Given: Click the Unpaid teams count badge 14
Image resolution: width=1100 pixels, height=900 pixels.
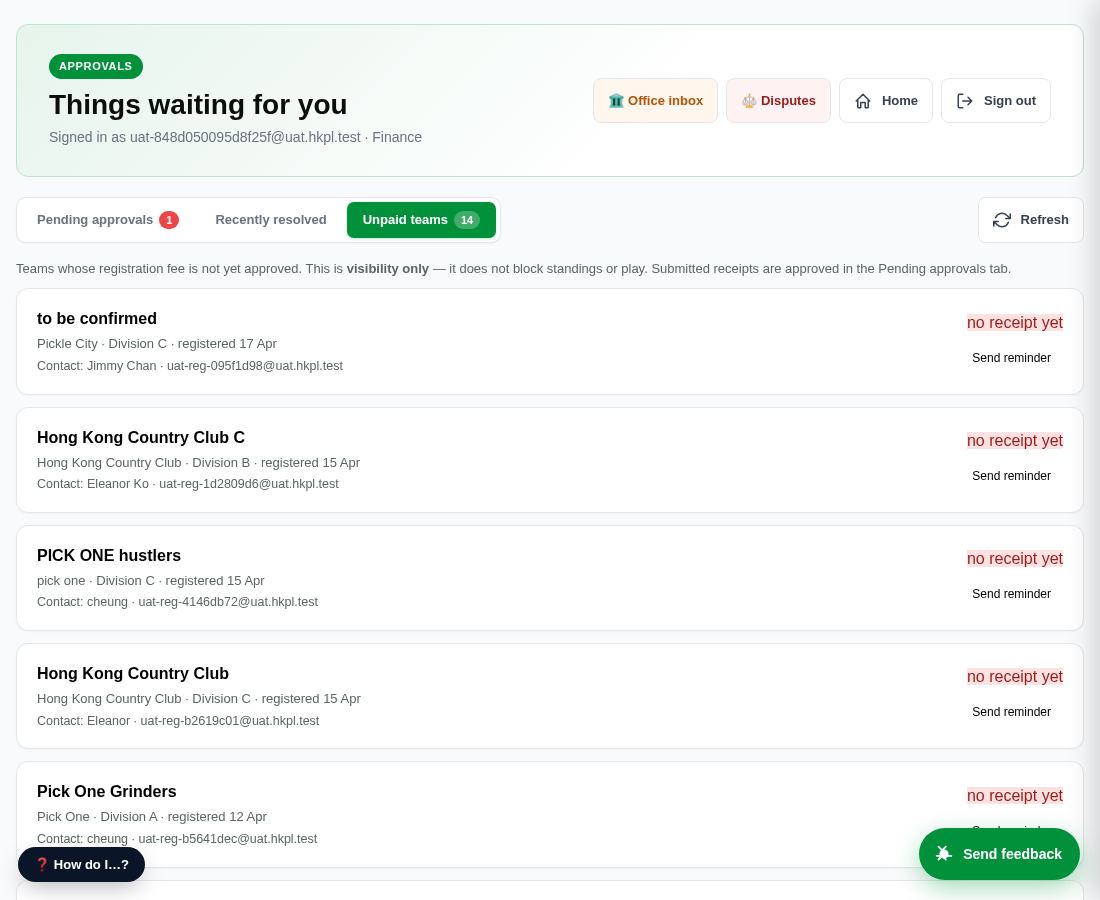Looking at the screenshot, I should click(467, 220).
